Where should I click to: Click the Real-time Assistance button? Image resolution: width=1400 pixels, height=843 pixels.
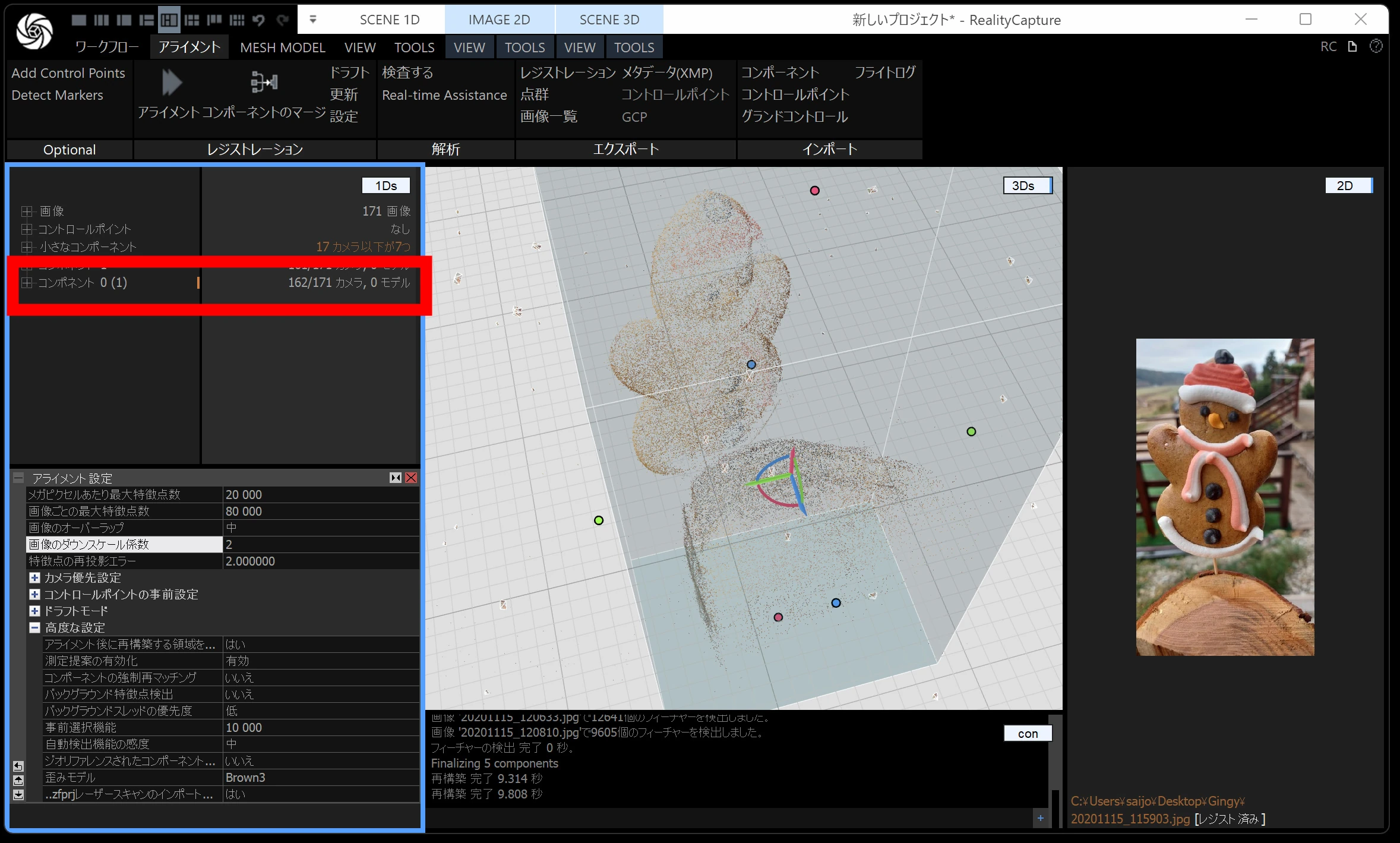(444, 95)
